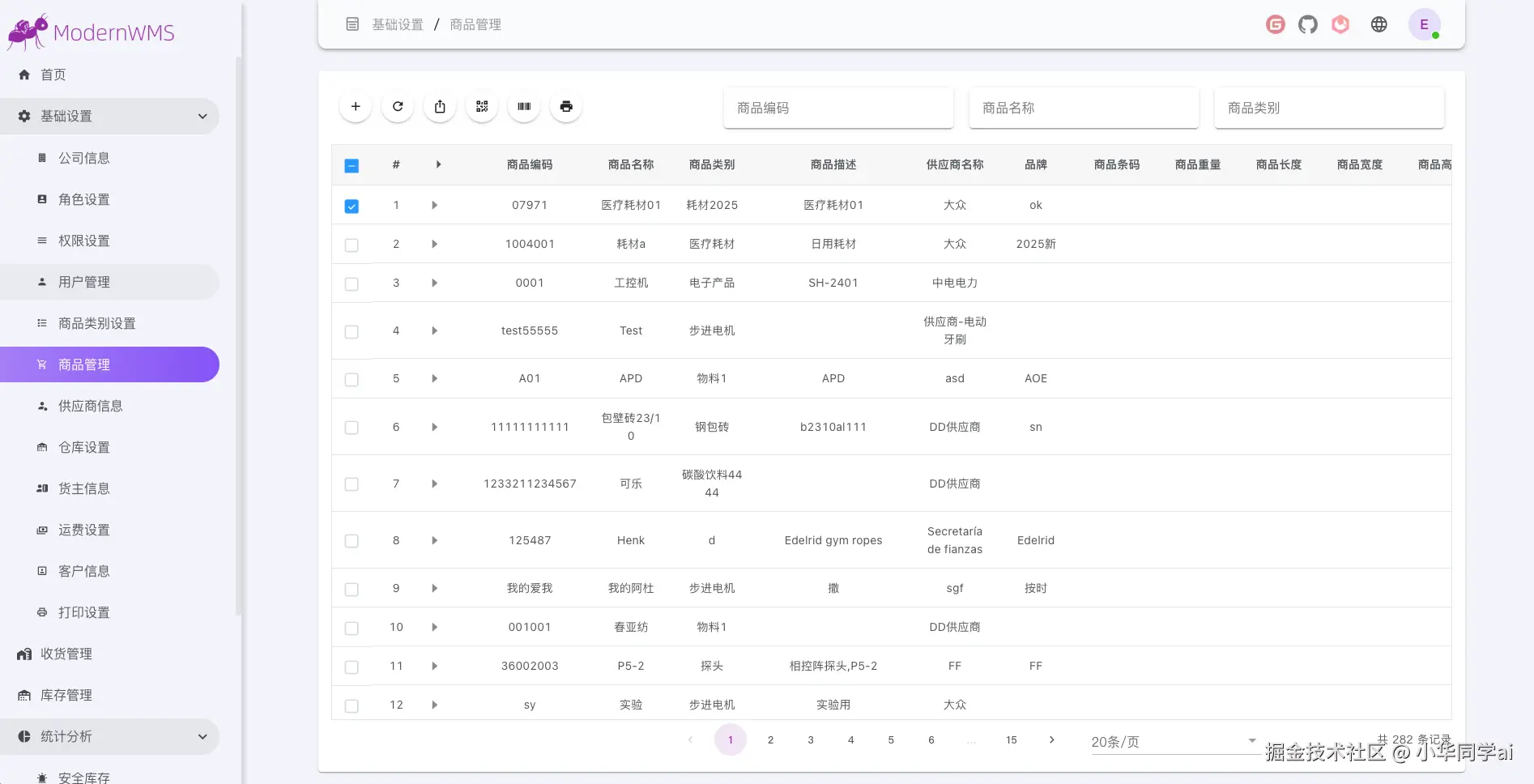Screen dimensions: 1534x784
Task: Open the barcode print icon
Action: point(524,106)
